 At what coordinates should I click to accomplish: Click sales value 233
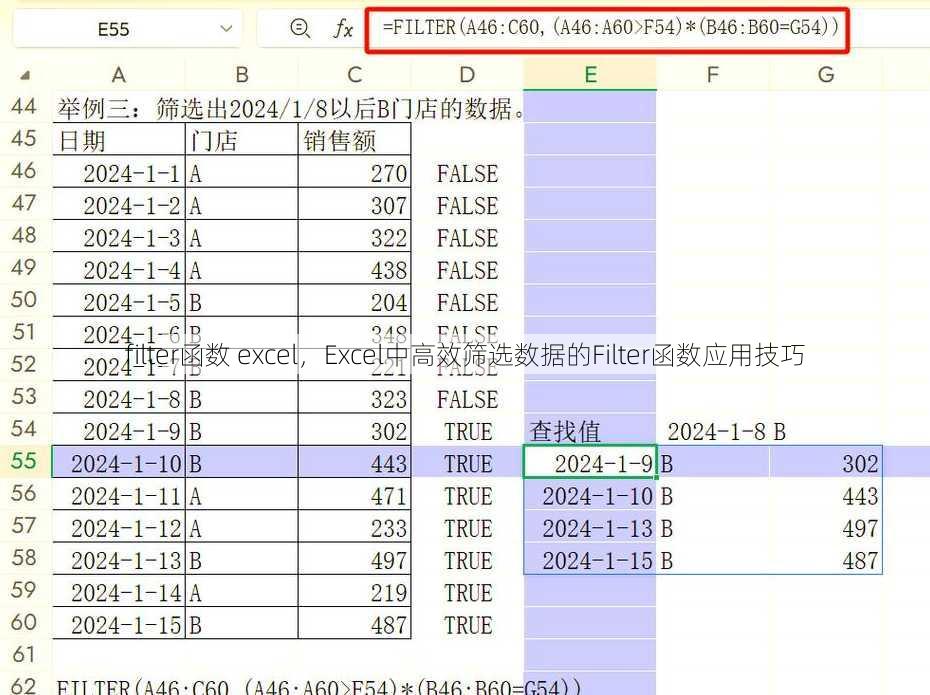pos(354,527)
